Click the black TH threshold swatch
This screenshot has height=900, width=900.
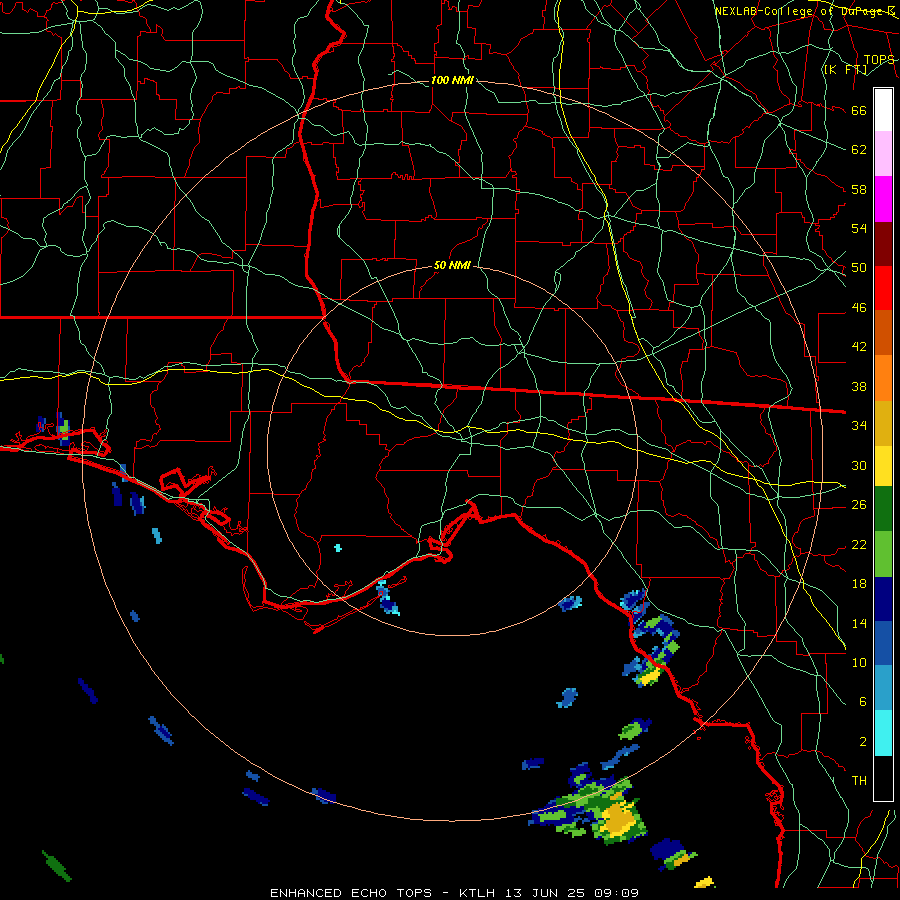(x=883, y=778)
